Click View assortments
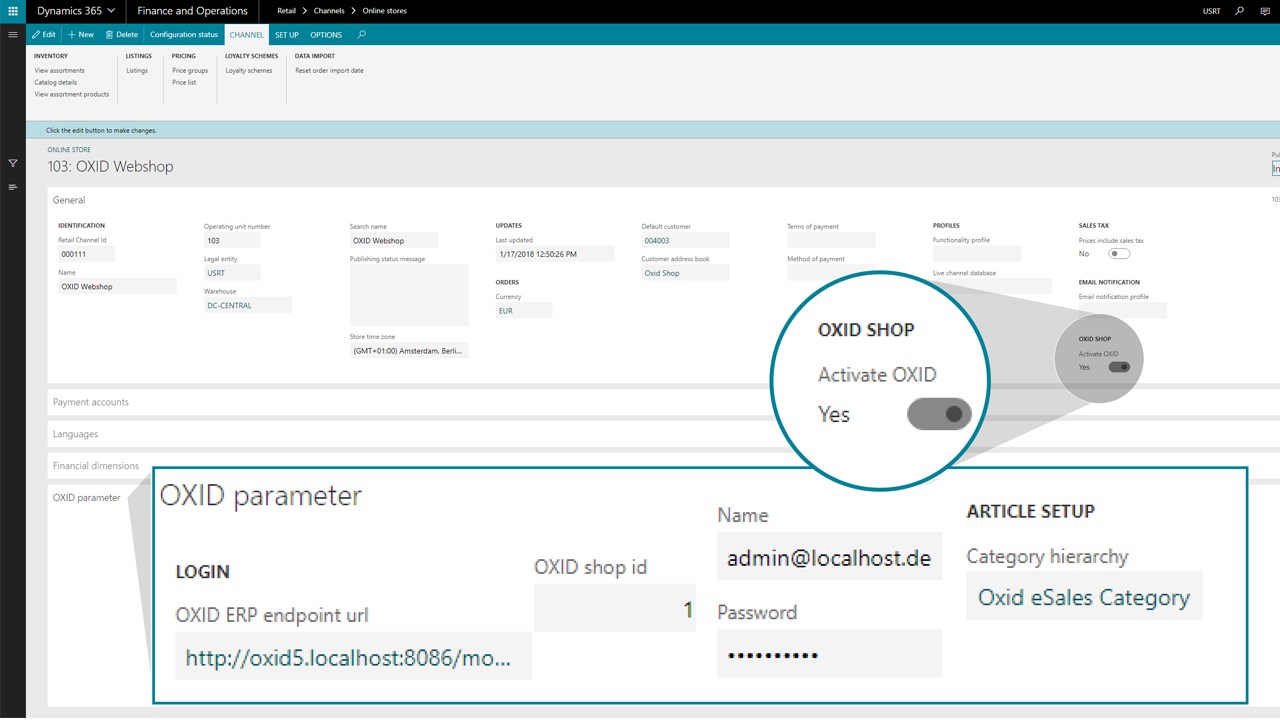Image resolution: width=1280 pixels, height=720 pixels. coord(60,71)
